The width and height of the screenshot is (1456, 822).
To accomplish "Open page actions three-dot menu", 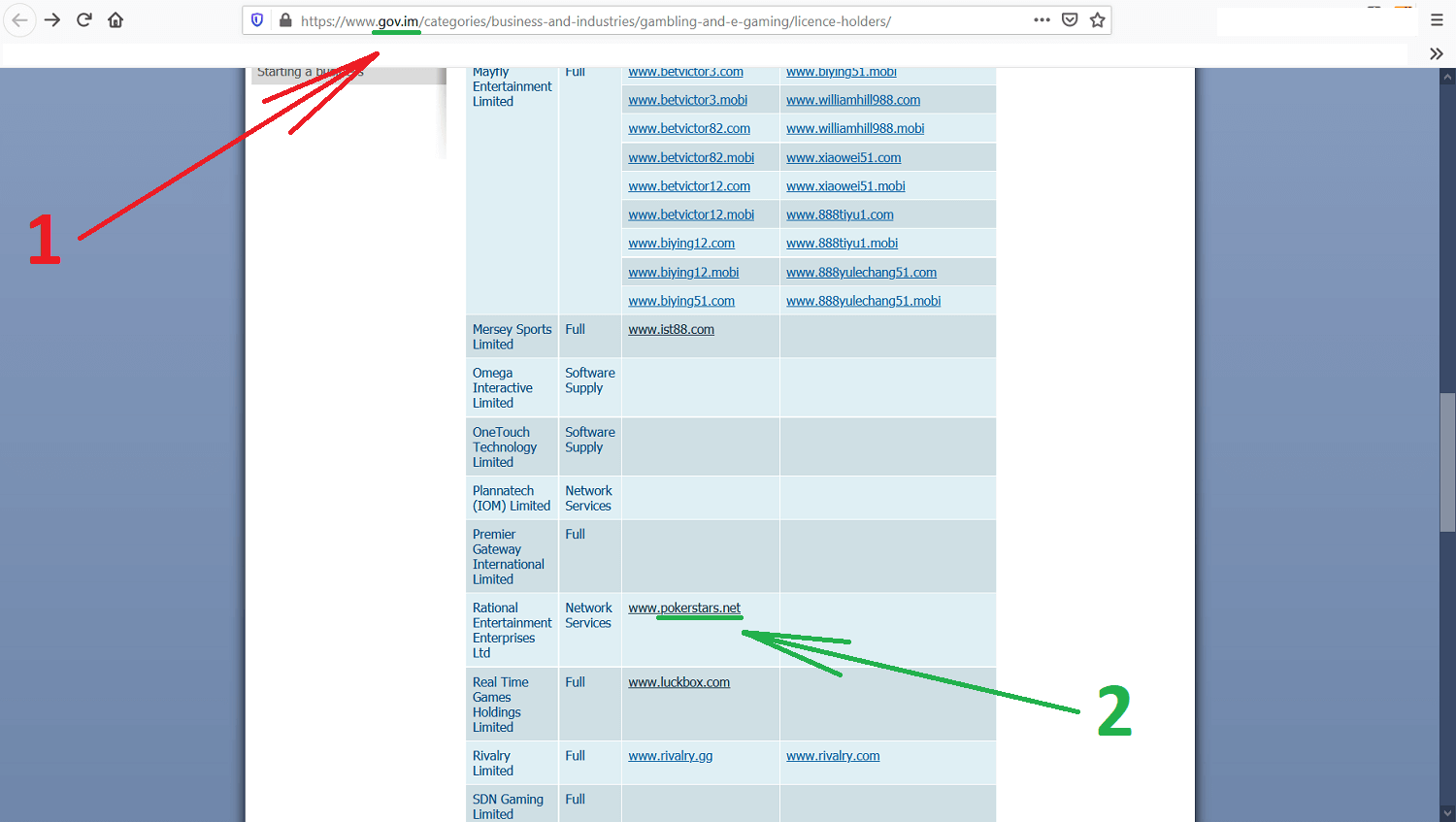I will click(x=1042, y=19).
